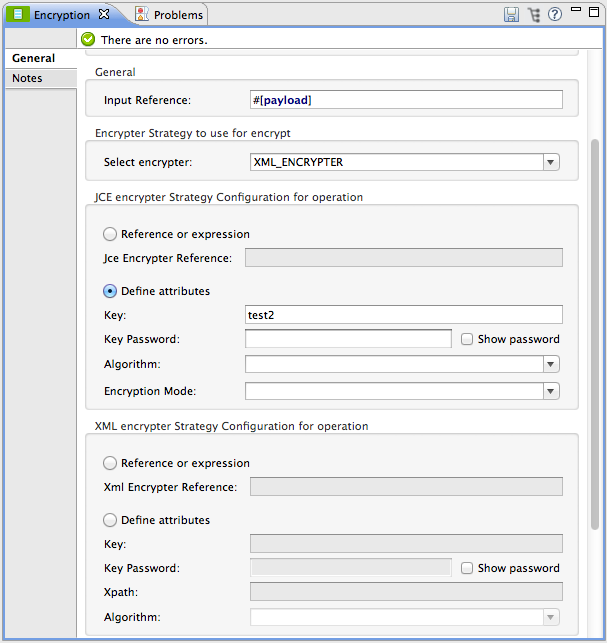
Task: Click the 'Select encrypter:' label
Action: pos(148,162)
